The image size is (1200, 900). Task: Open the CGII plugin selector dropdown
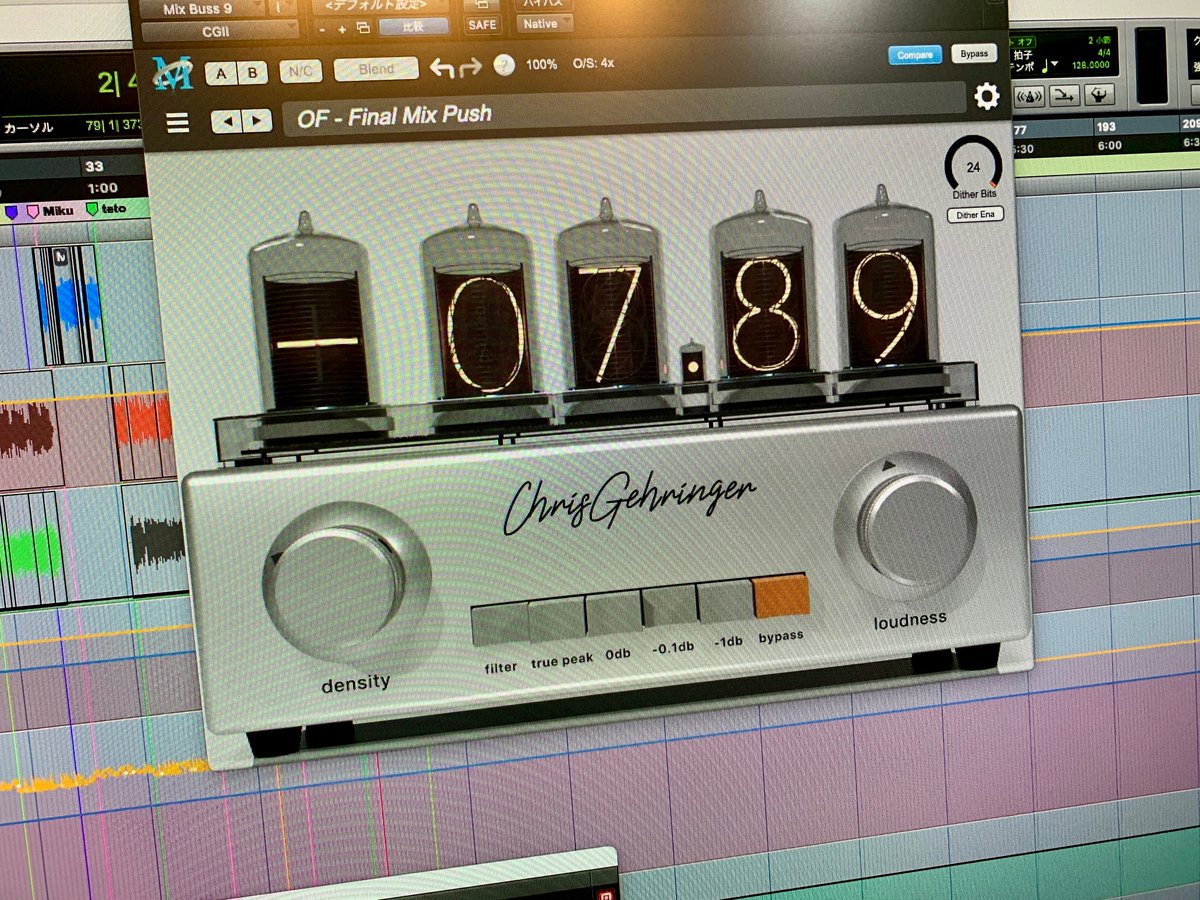pyautogui.click(x=220, y=30)
